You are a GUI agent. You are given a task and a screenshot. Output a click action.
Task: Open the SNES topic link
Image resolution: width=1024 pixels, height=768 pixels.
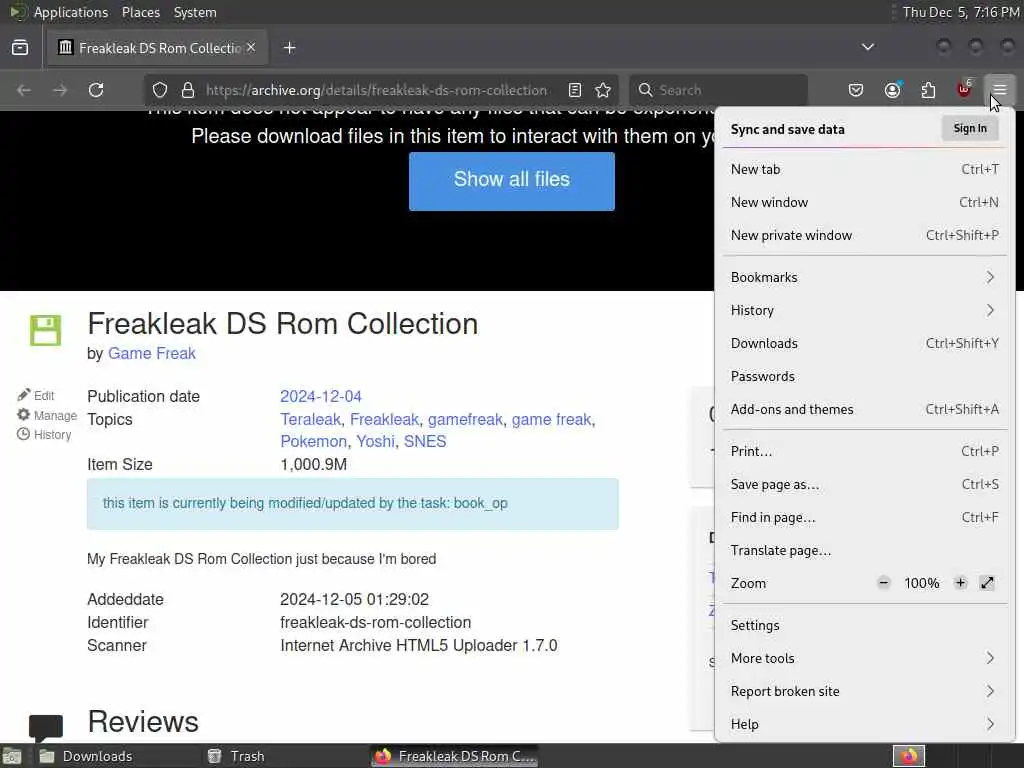pos(425,441)
